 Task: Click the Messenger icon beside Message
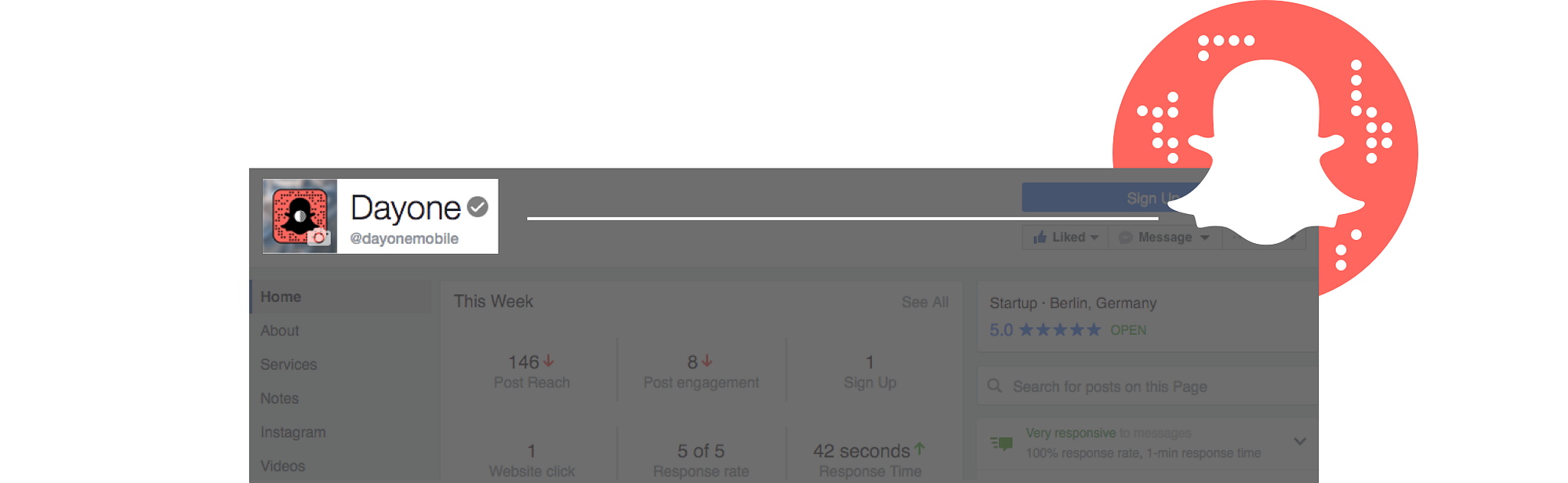tap(1125, 238)
